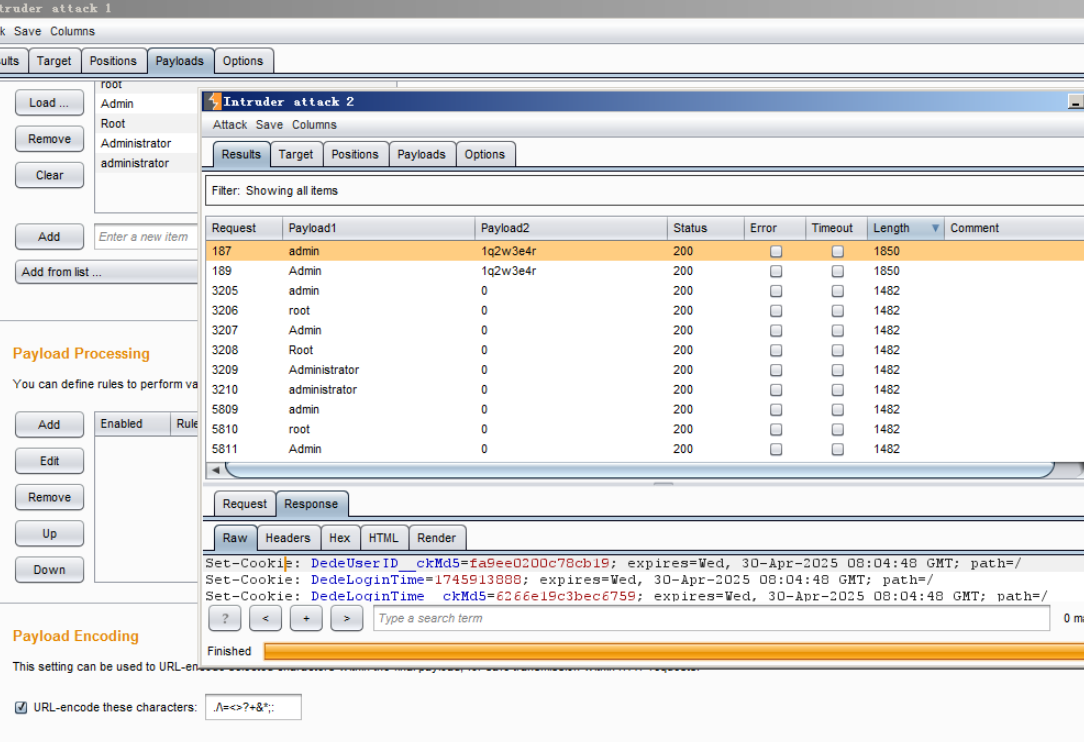Uncheck URL-encode these characters checkbox

[x=21, y=707]
